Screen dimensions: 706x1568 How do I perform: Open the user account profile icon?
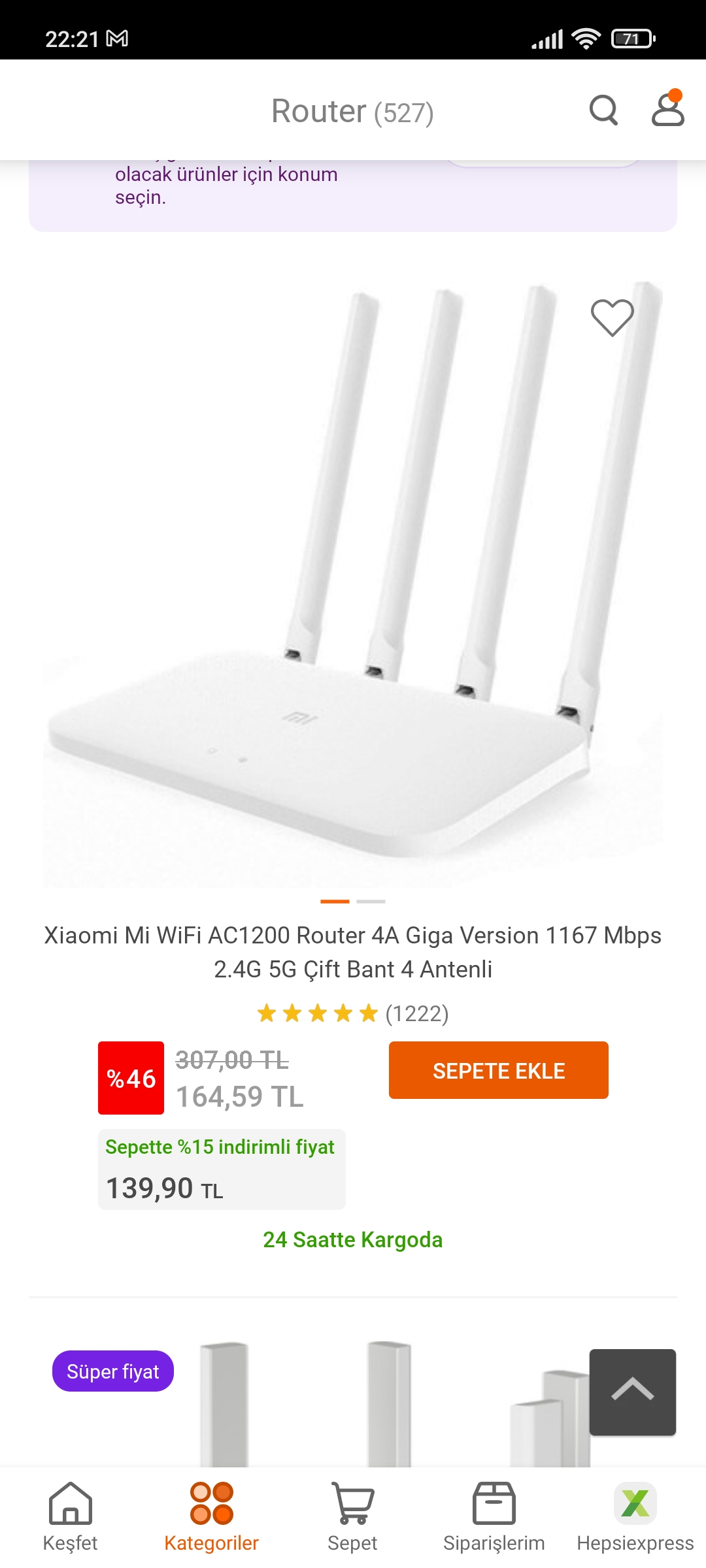667,108
